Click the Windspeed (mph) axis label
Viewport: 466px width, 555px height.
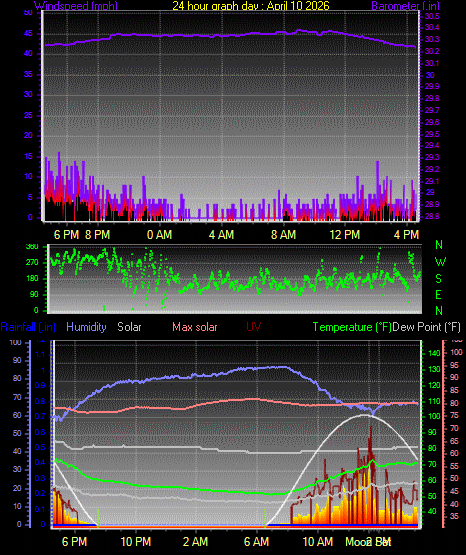tap(76, 6)
